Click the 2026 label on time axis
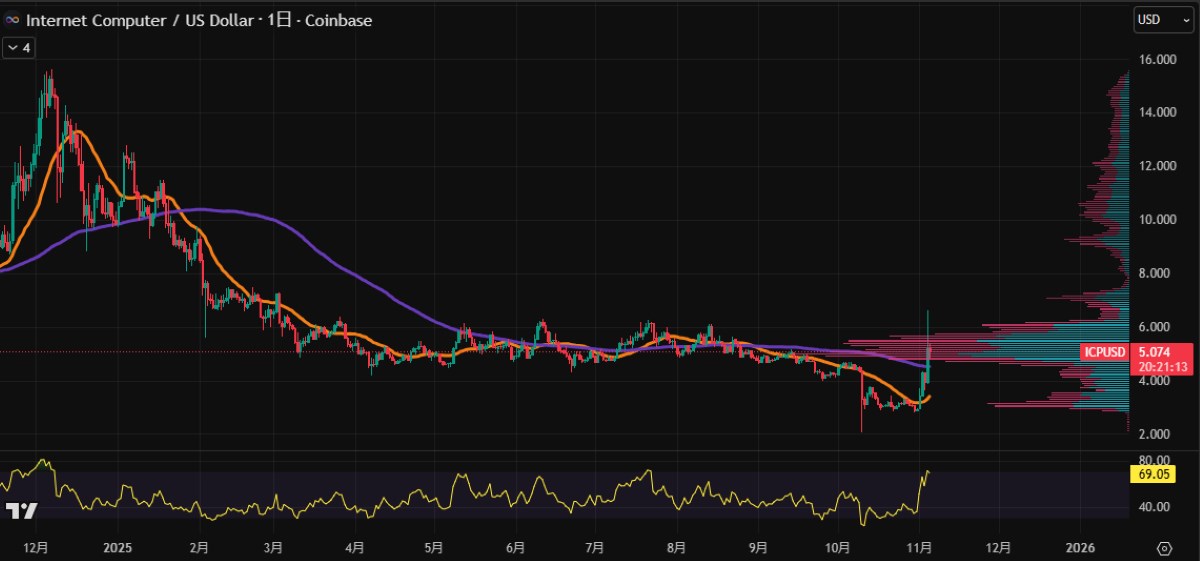Viewport: 1200px width, 561px height. point(1081,548)
